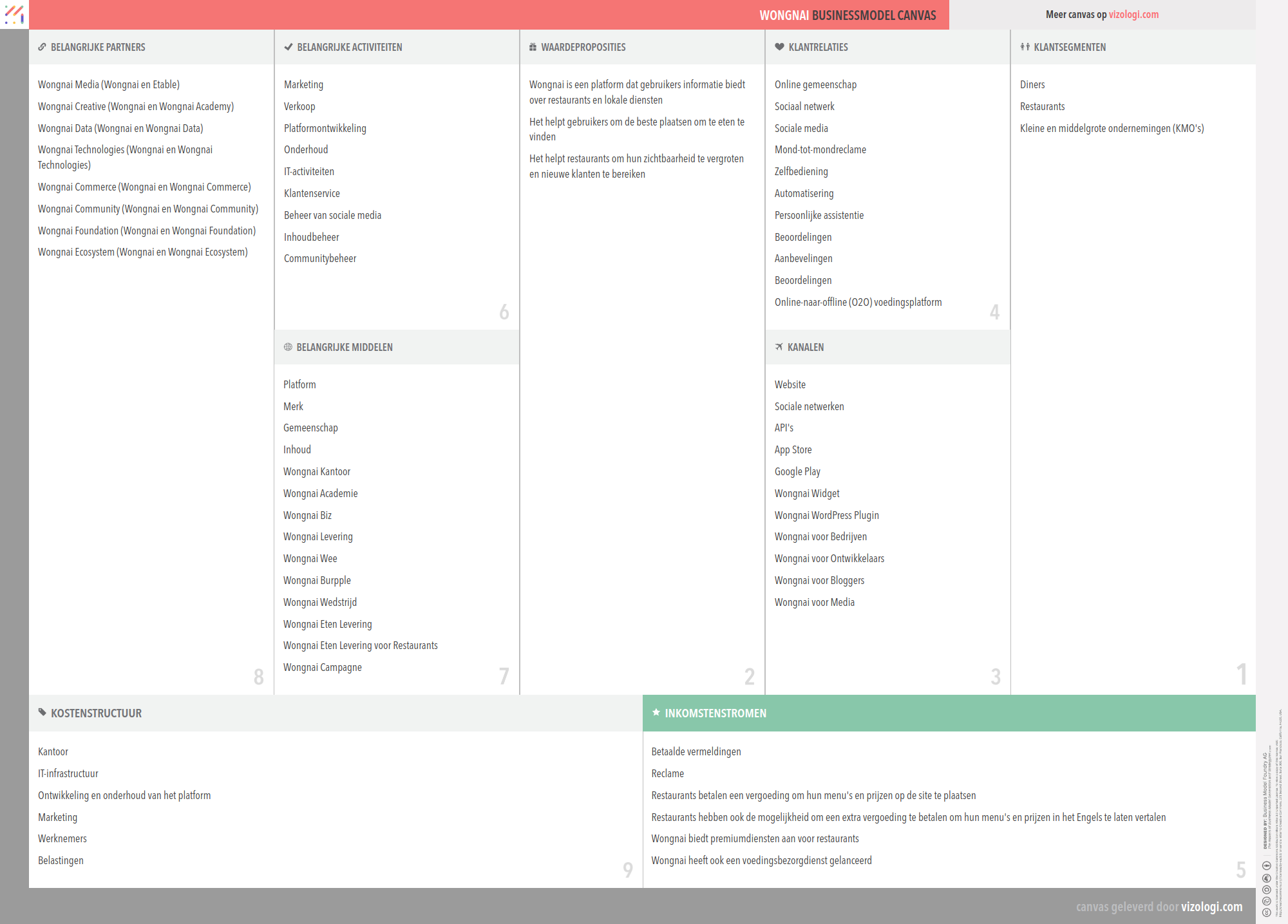Click the link icon beside Belangrijke Partners
The height and width of the screenshot is (924, 1288).
coord(42,47)
